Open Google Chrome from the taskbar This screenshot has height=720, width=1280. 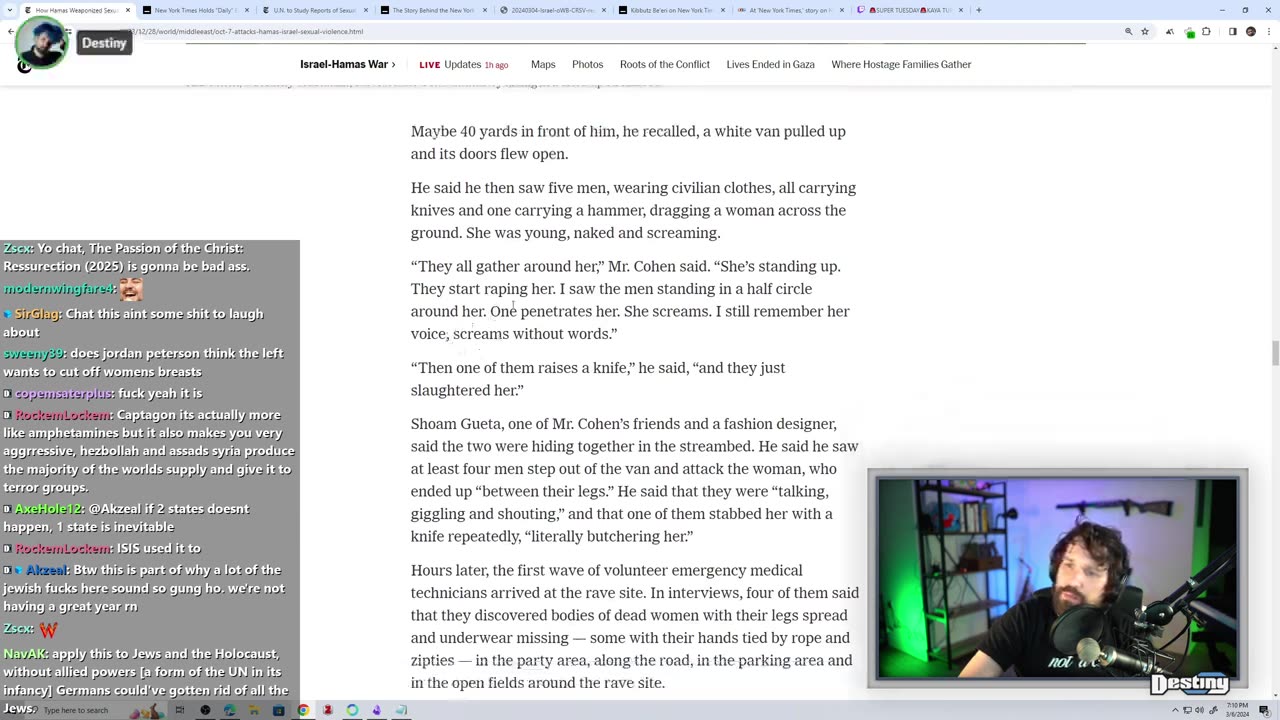click(x=303, y=710)
